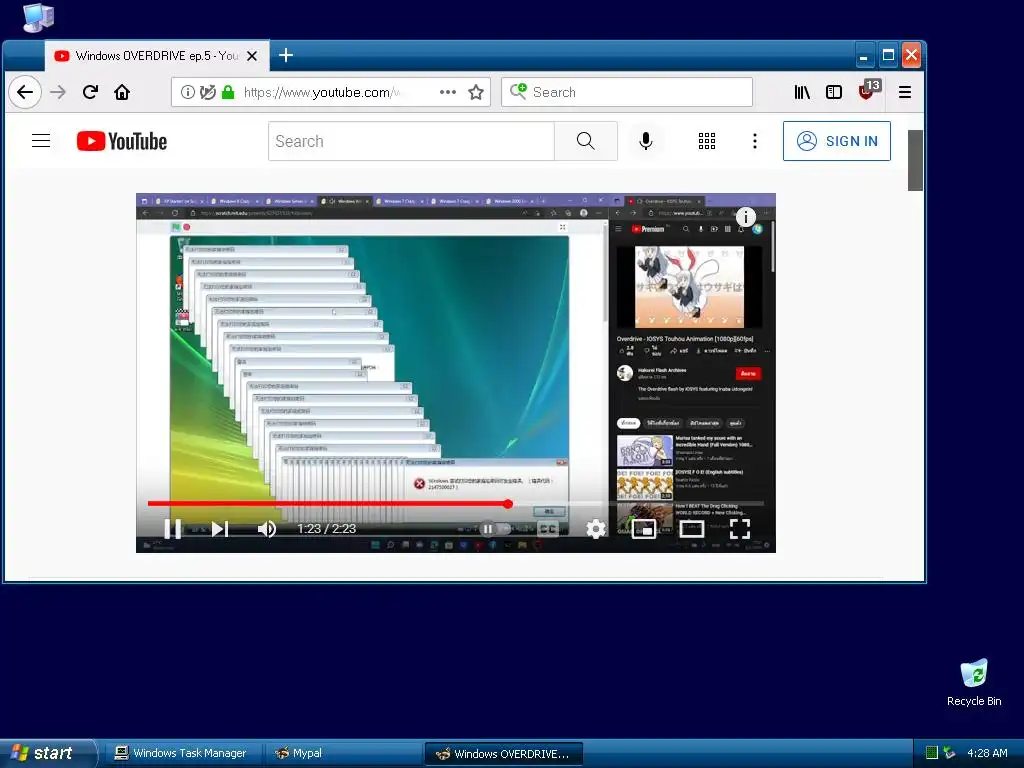Open the Windows start button
The height and width of the screenshot is (768, 1024).
click(47, 753)
